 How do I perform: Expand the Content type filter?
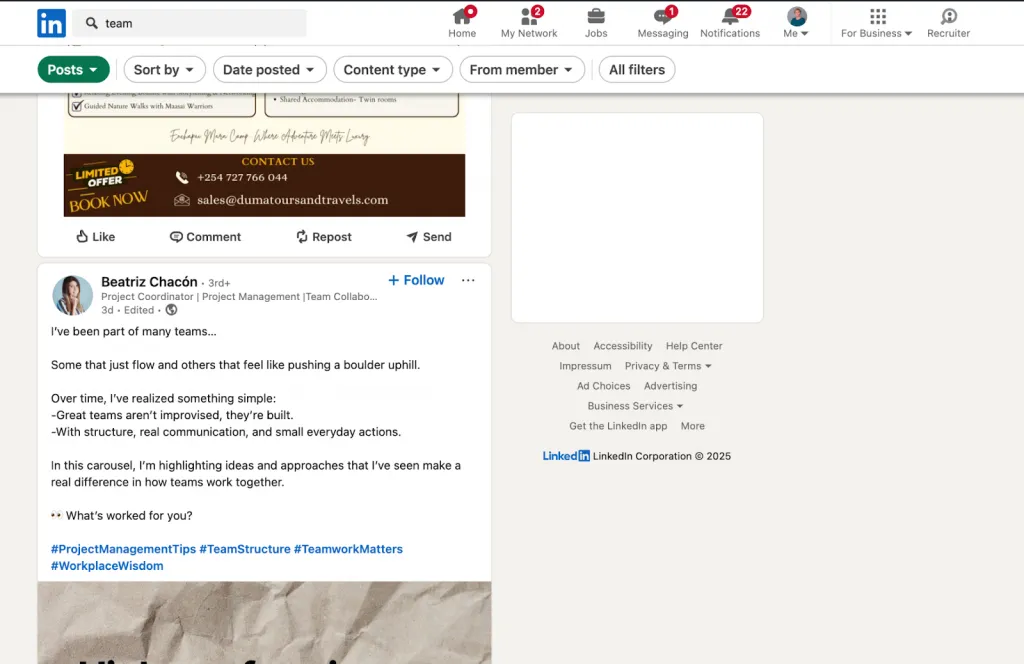coord(392,70)
